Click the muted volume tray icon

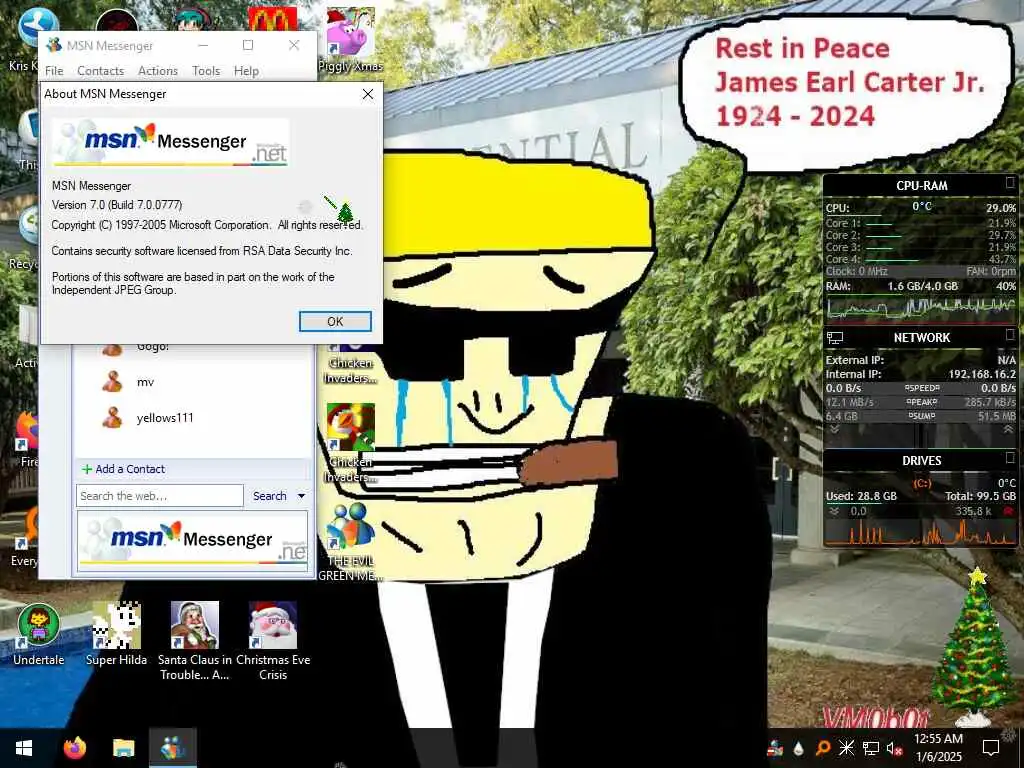(x=894, y=748)
